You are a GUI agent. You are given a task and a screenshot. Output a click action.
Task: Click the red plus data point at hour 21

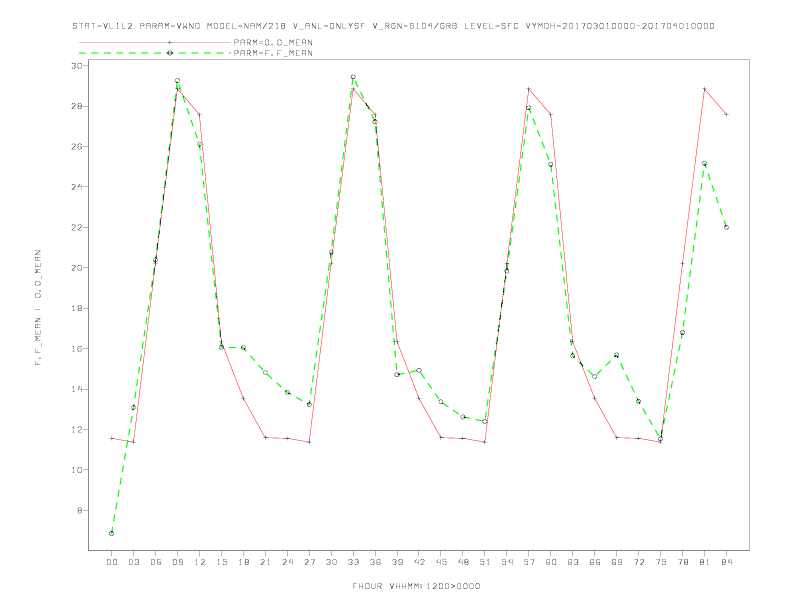pyautogui.click(x=265, y=437)
